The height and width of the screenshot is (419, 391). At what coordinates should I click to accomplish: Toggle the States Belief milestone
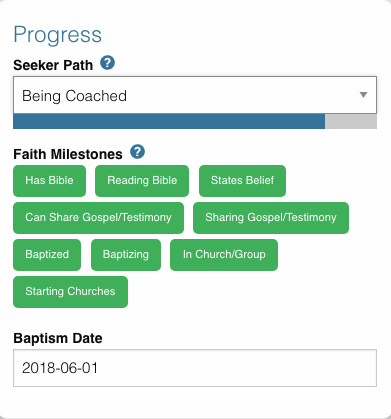(242, 181)
